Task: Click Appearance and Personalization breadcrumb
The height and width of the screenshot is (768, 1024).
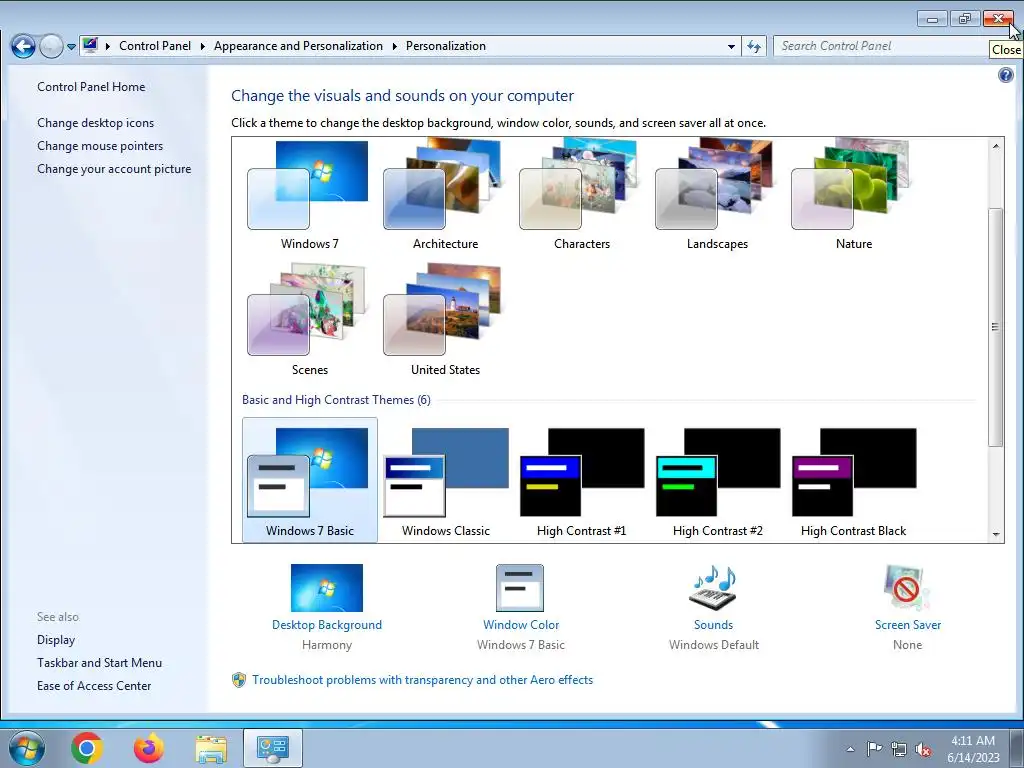Action: click(x=298, y=46)
